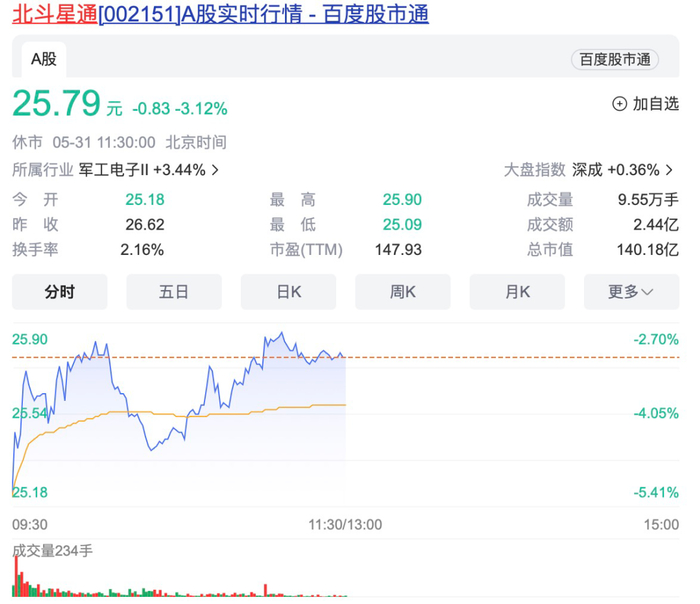This screenshot has height=604, width=700.
Task: Click the 军工电子II industry link
Action: [x=142, y=170]
